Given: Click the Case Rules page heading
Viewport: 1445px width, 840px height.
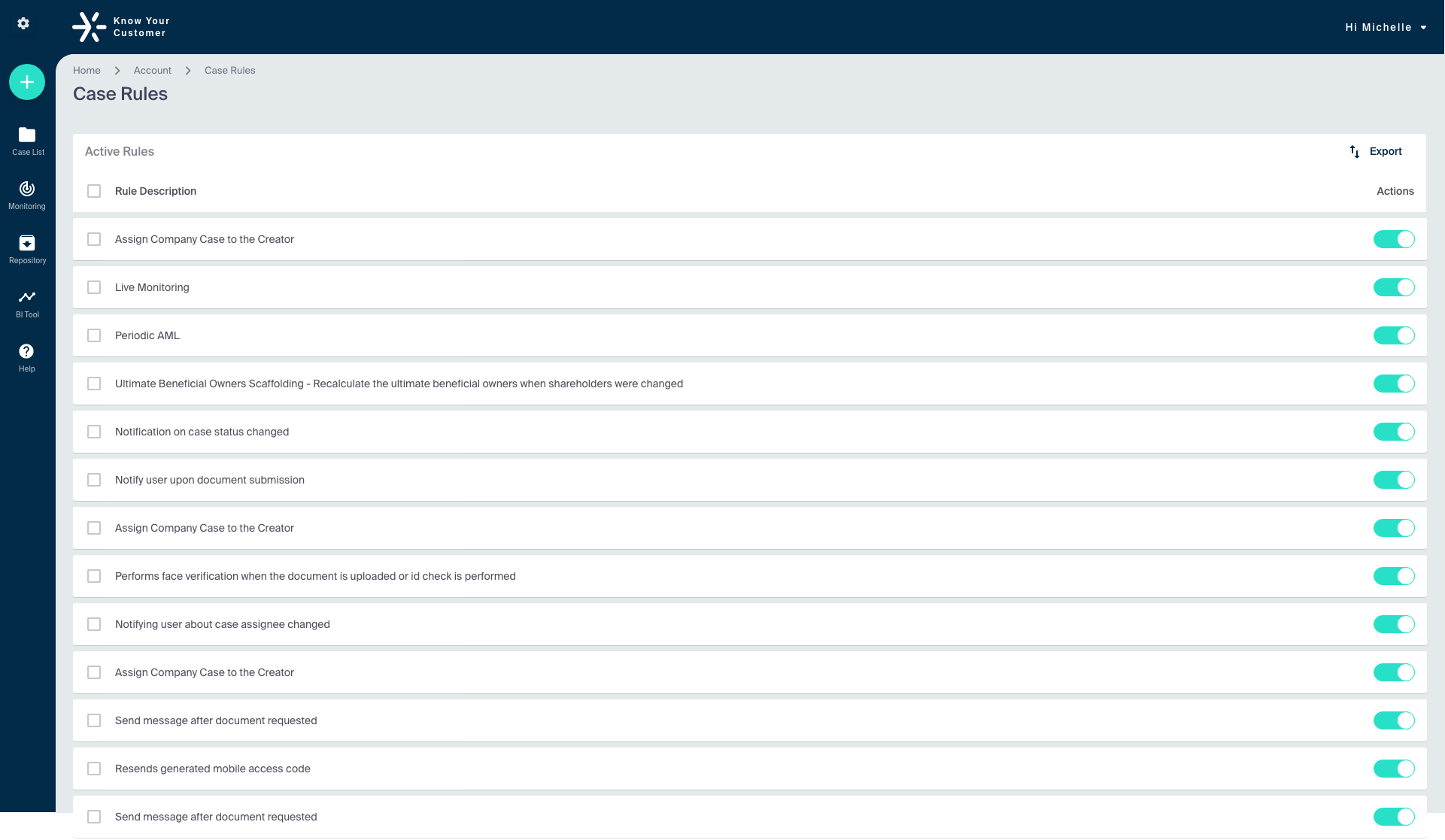Looking at the screenshot, I should point(120,94).
